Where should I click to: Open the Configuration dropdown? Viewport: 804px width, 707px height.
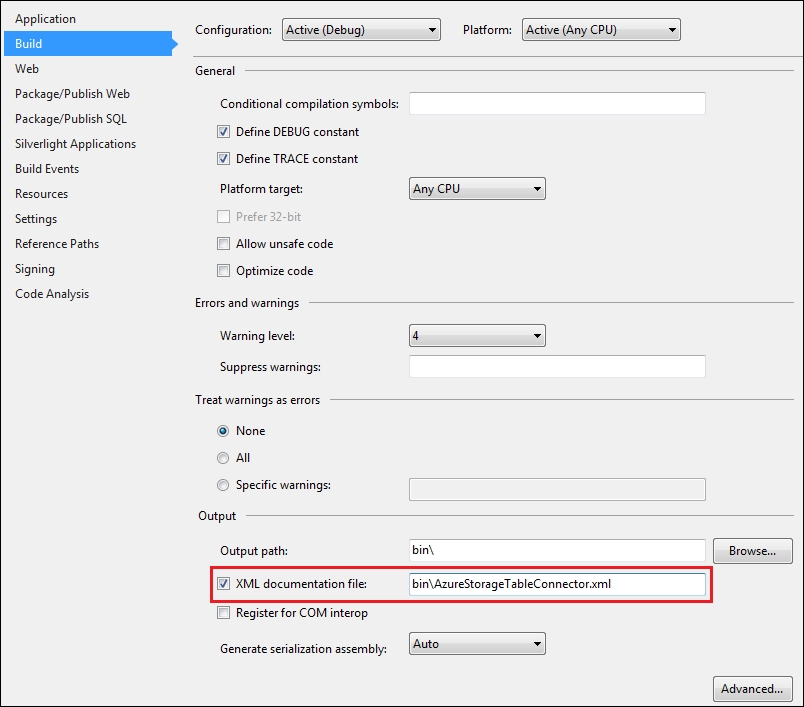[361, 30]
